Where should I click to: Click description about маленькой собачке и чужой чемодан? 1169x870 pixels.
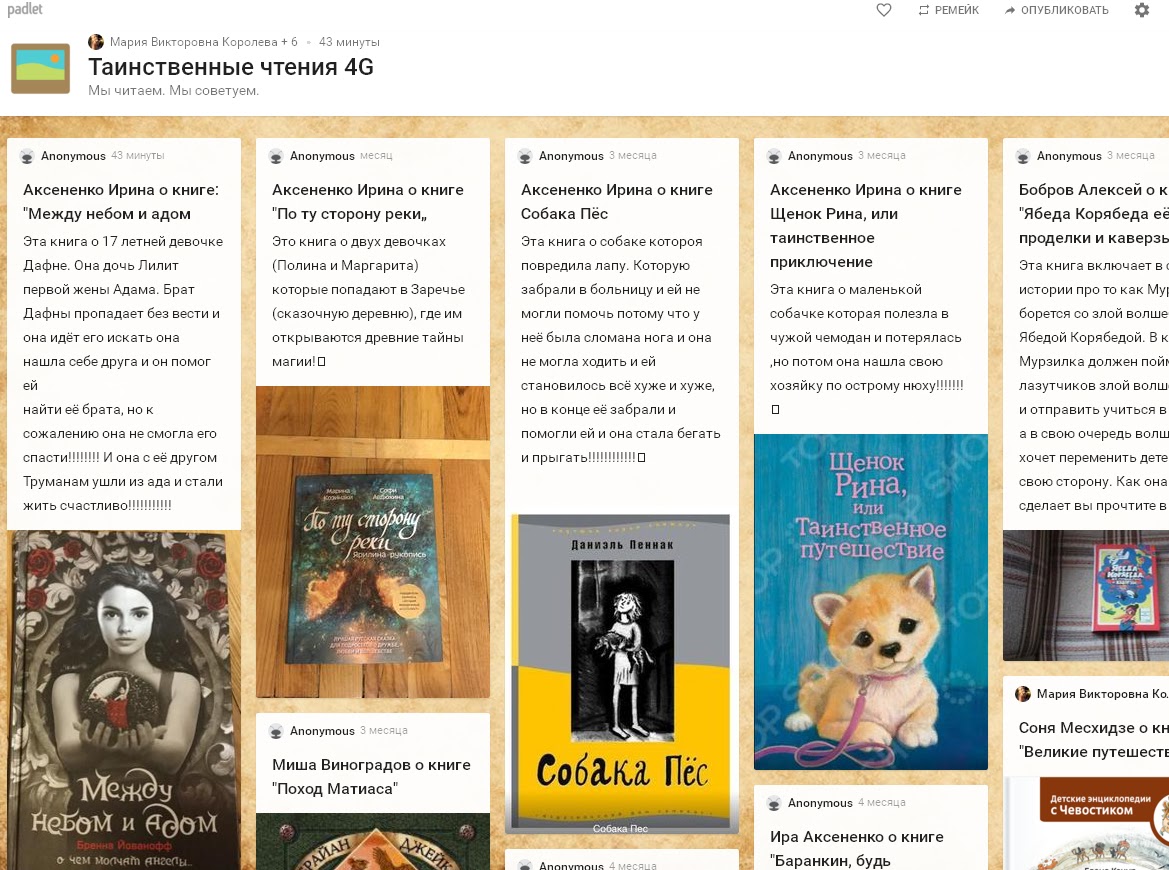pos(866,350)
